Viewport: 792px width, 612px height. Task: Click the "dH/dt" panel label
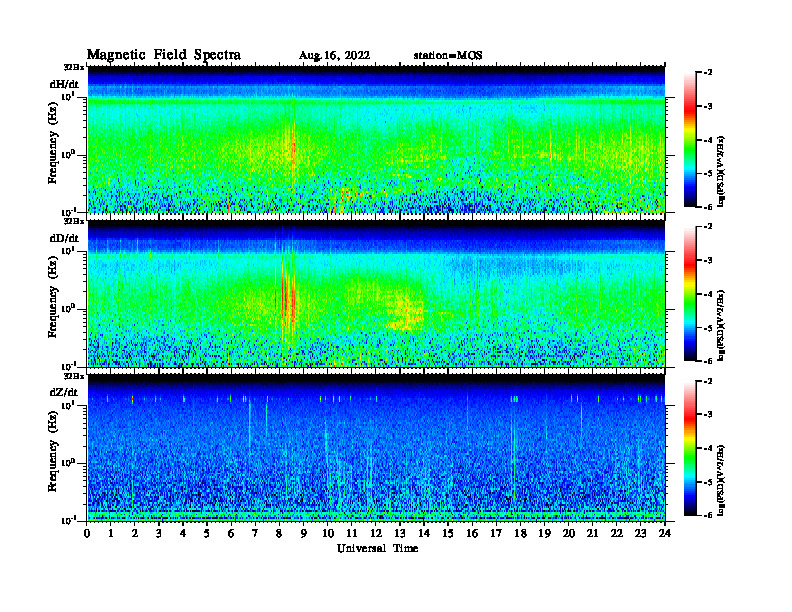[x=64, y=84]
